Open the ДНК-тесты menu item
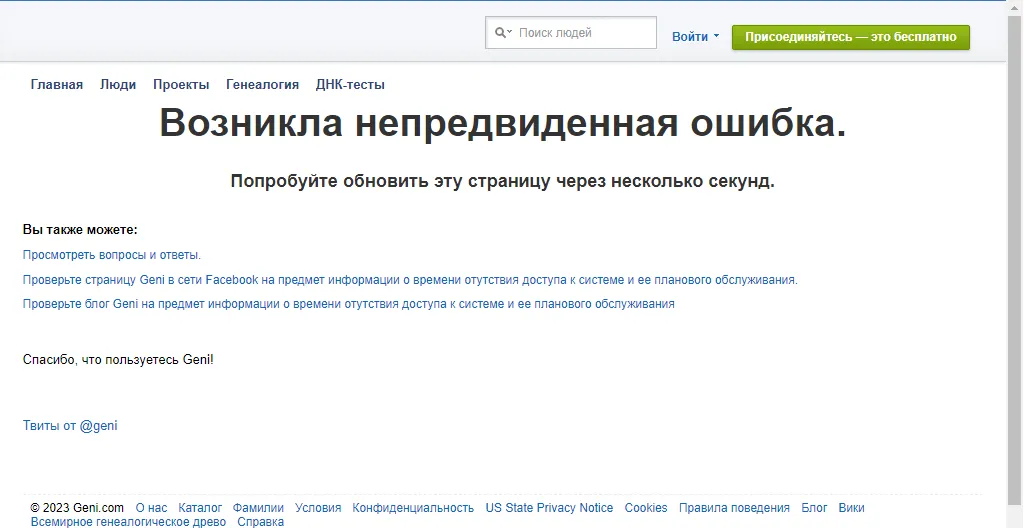This screenshot has height=528, width=1024. point(350,84)
